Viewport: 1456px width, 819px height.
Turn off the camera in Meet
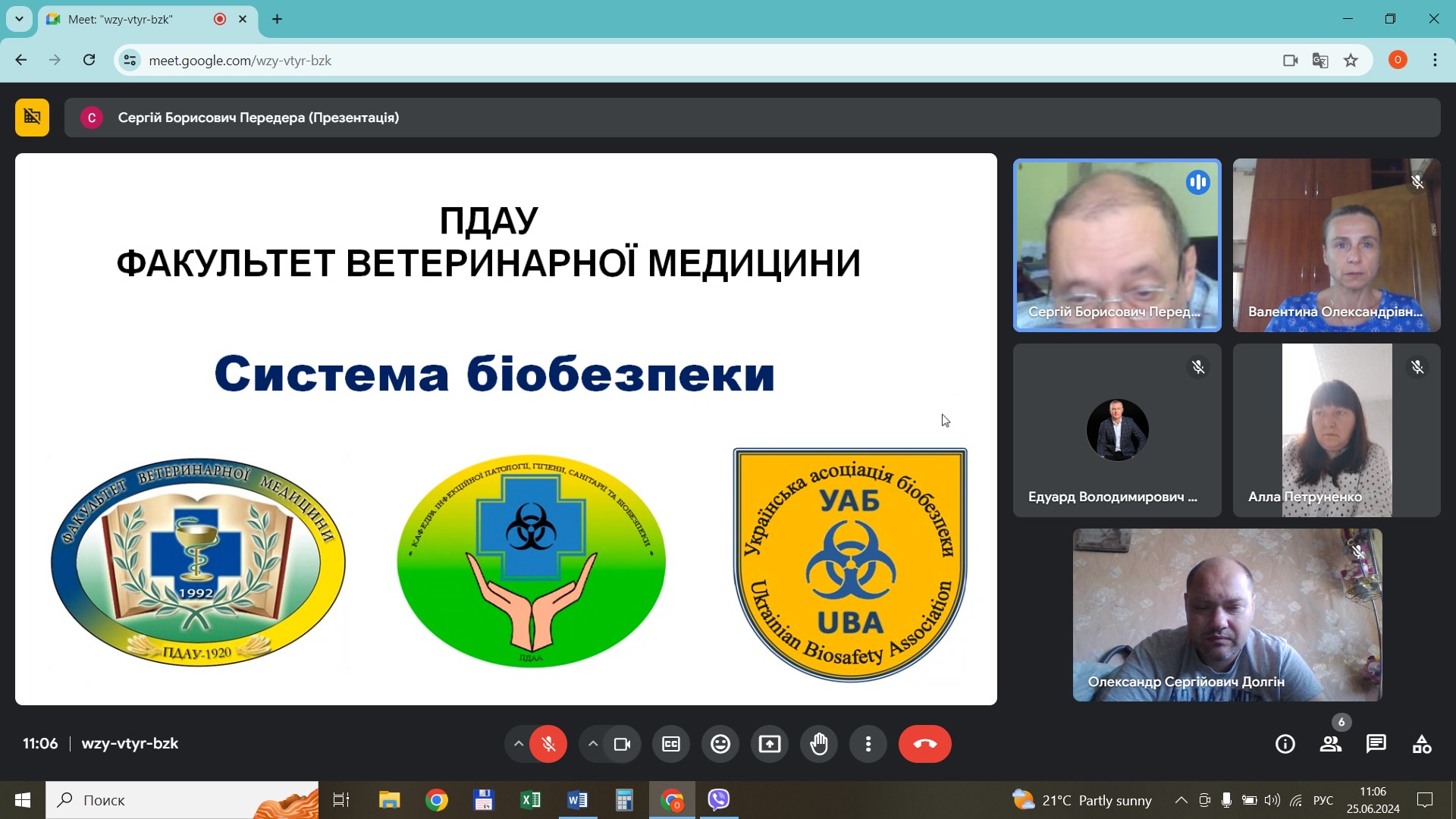coord(622,744)
